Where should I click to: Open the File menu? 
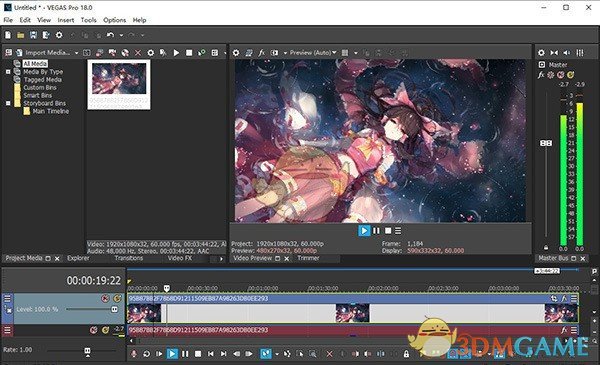(8, 20)
